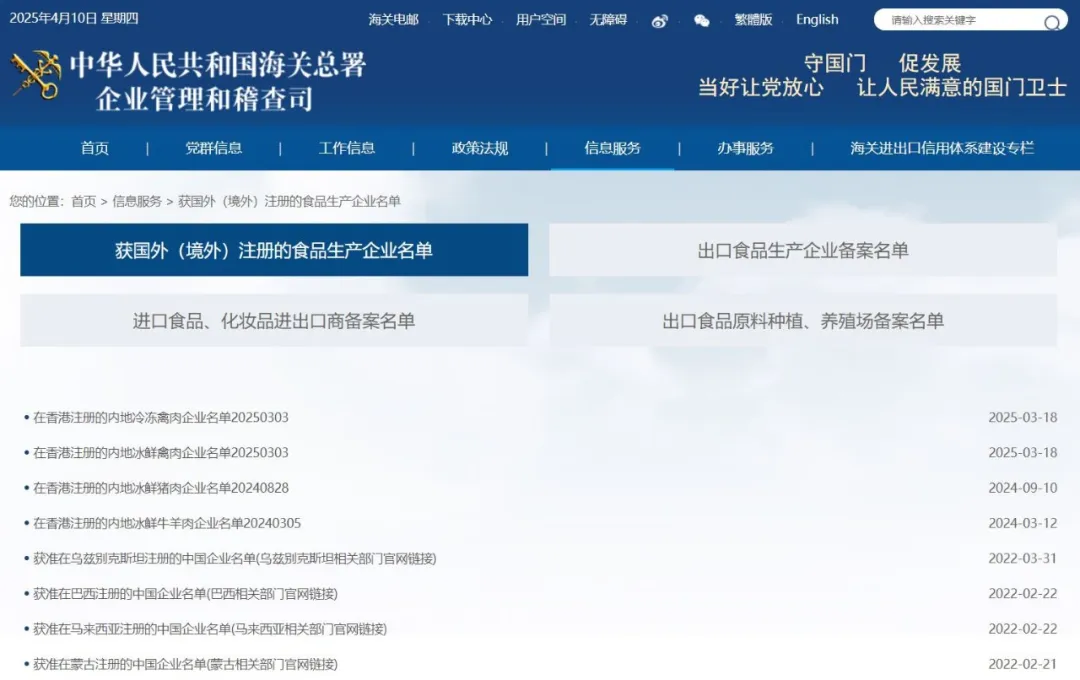Switch to 进口食品、化妆品进出口商备案名单 tab
Screen dimensions: 1080x680
(274, 321)
